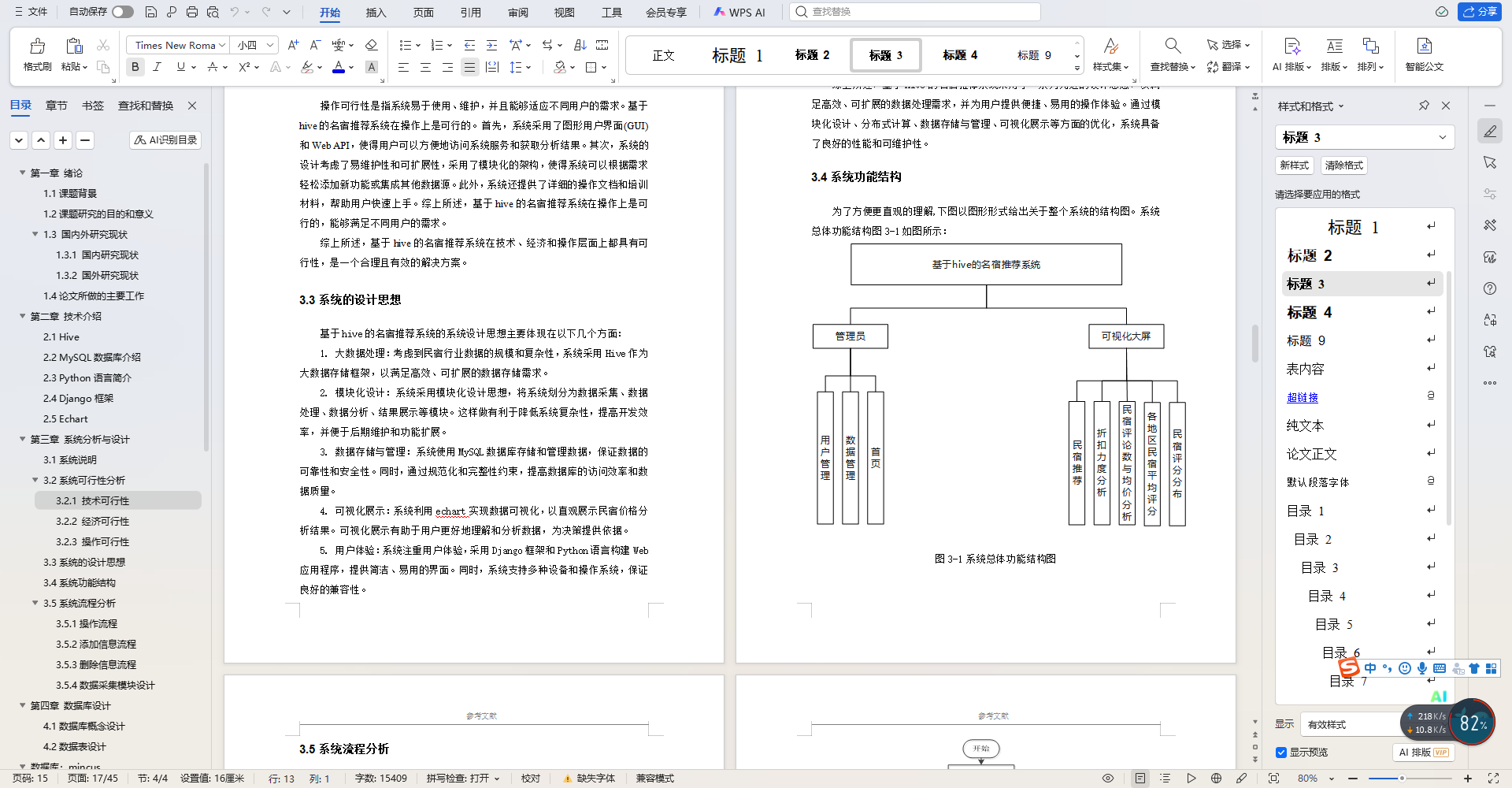
Task: Align text left in ribbon
Action: pyautogui.click(x=403, y=67)
